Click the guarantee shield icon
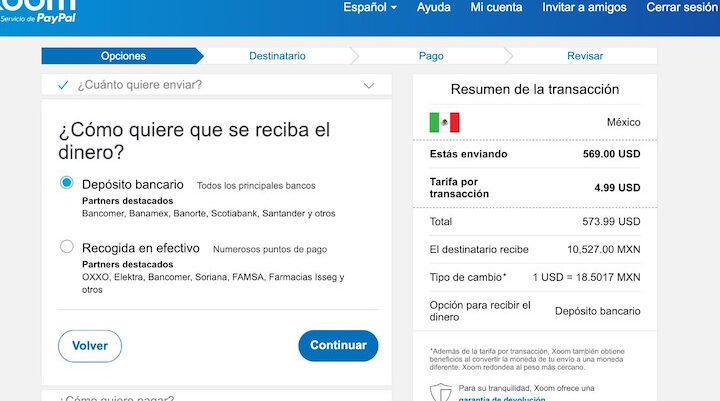This screenshot has height=401, width=720. (440, 392)
